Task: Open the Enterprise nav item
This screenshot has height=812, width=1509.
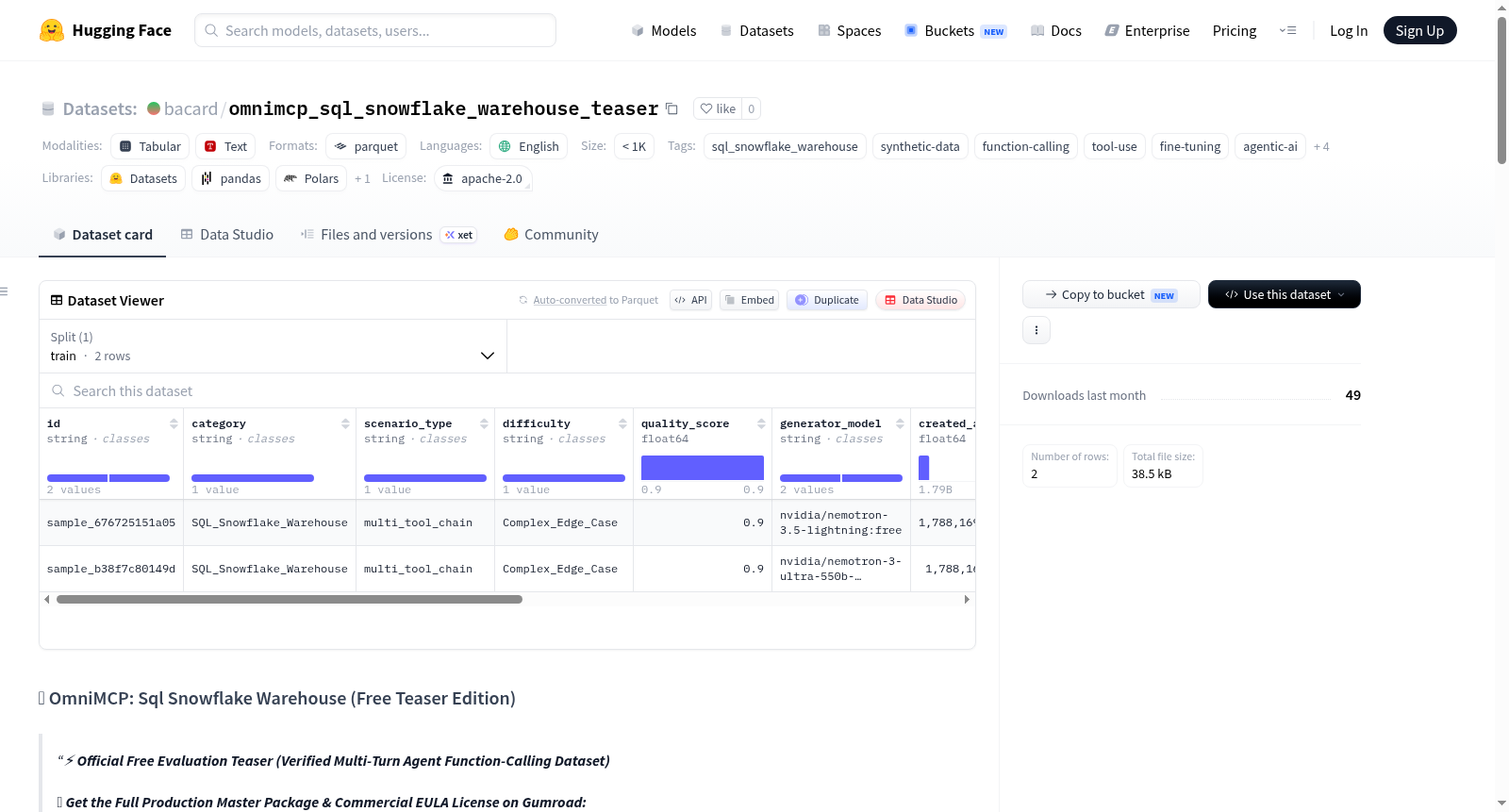Action: click(1147, 30)
